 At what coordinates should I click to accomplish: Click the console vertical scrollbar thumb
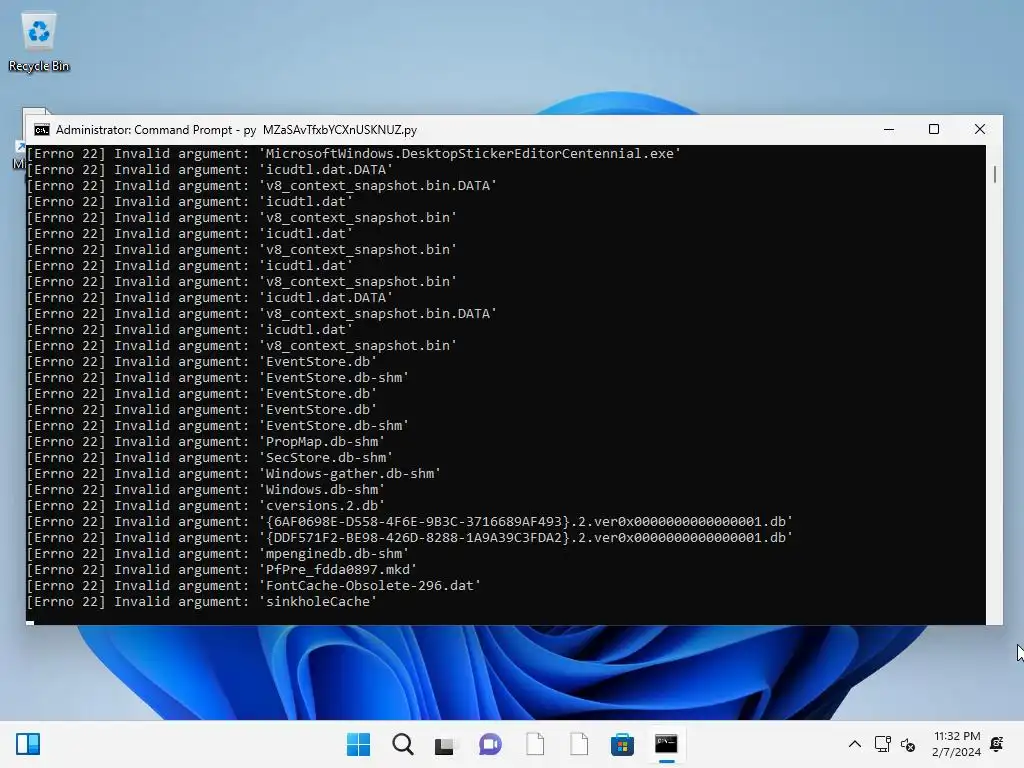pos(995,174)
